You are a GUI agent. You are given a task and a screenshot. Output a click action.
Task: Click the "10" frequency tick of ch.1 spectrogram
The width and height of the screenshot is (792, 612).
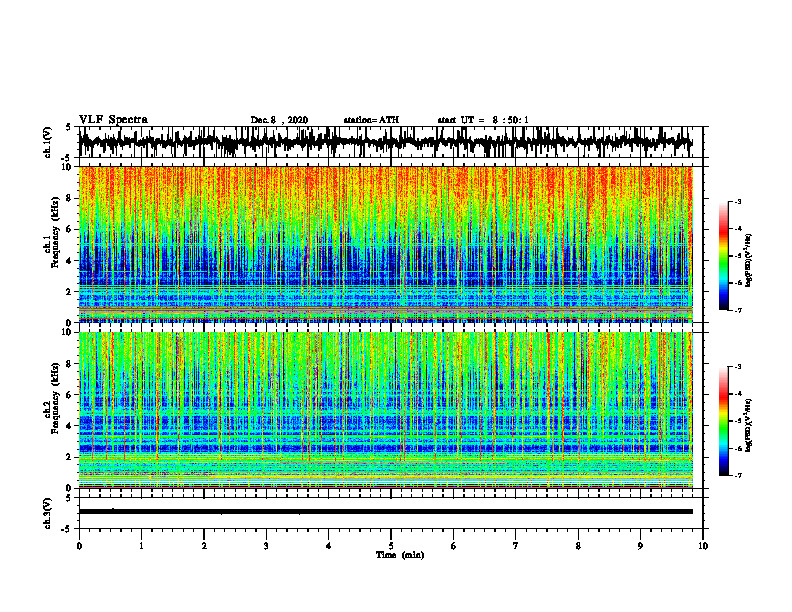[x=67, y=167]
